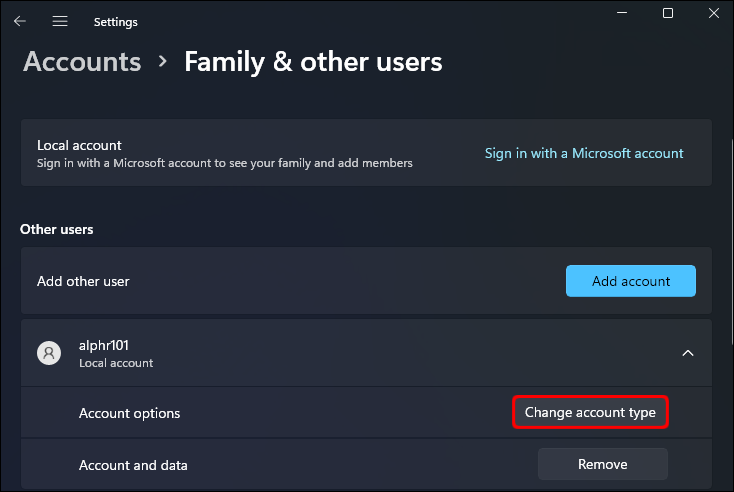Click the breadcrumb chevron separator
This screenshot has height=492, width=734.
162,62
